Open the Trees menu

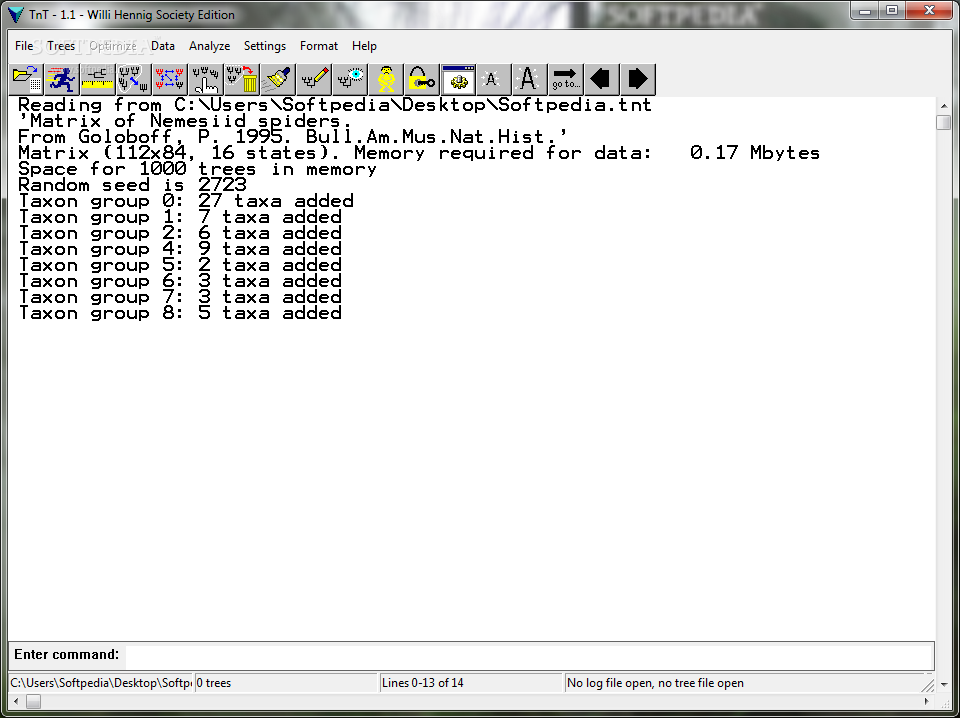pos(61,46)
